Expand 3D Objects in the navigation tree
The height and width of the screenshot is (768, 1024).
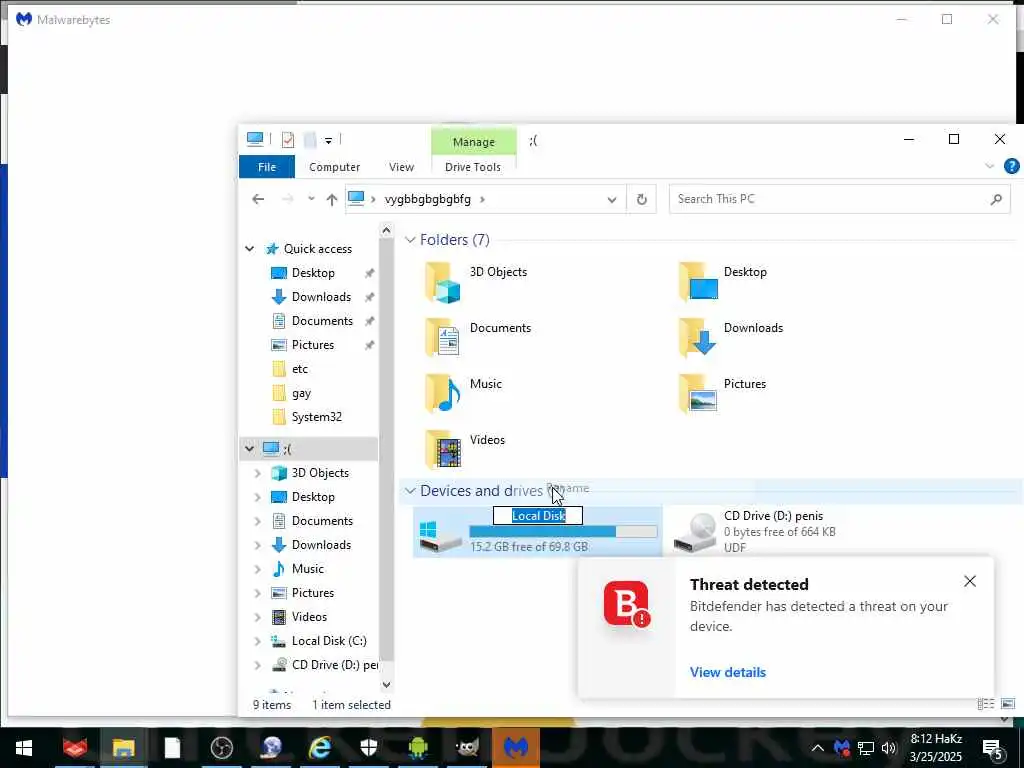[257, 473]
